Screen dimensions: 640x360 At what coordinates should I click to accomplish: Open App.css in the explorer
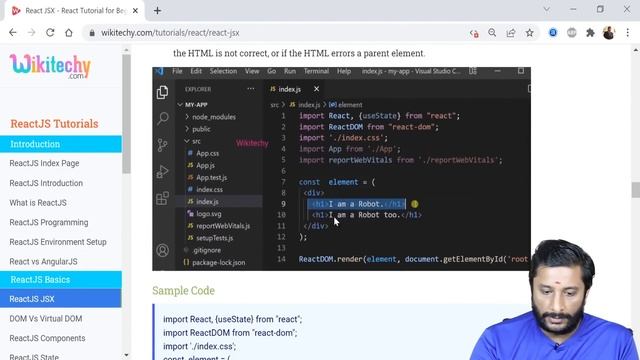[x=203, y=153]
